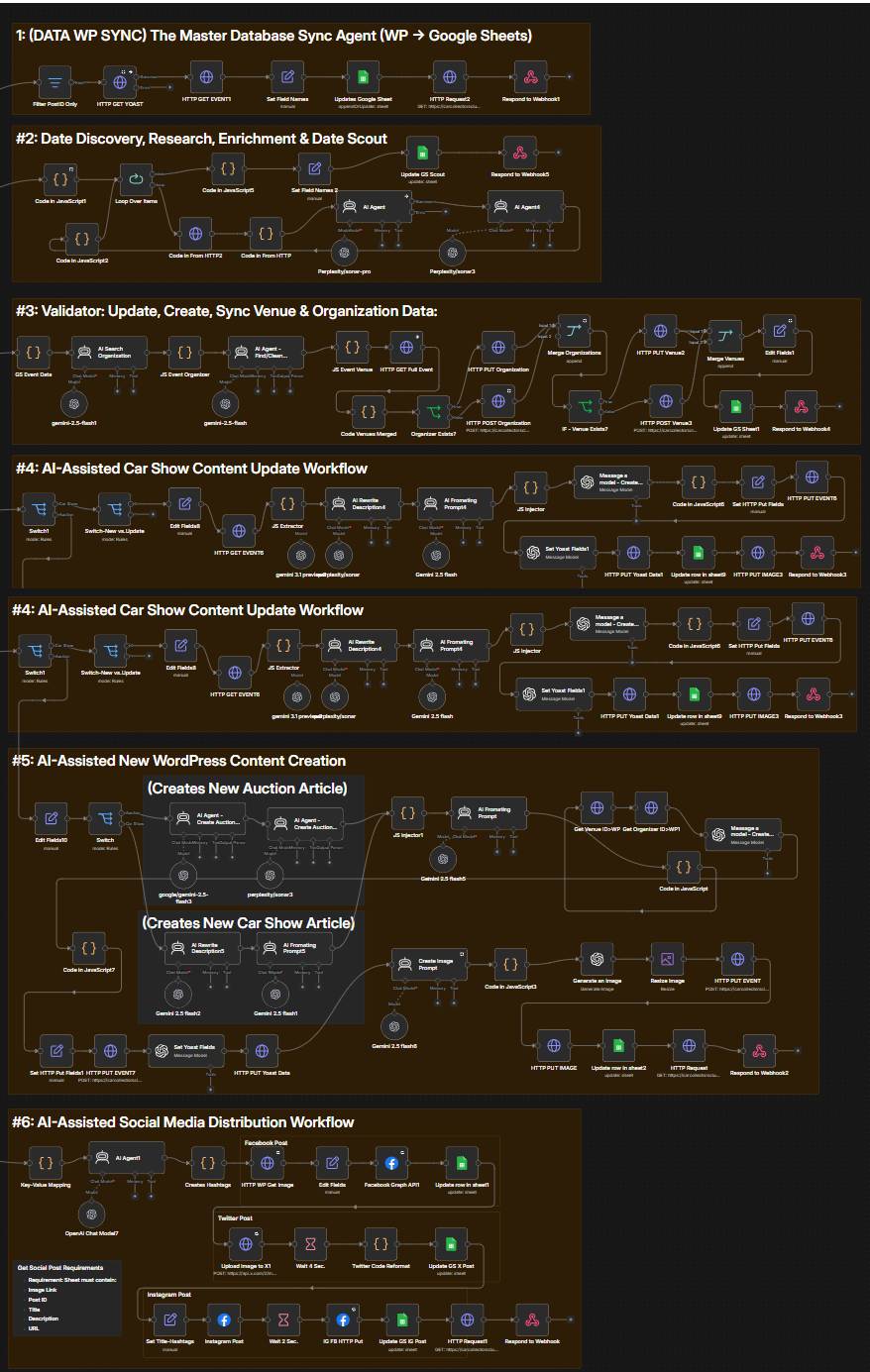This screenshot has height=1372, width=870.
Task: Open the Resize Image node
Action: click(x=667, y=958)
